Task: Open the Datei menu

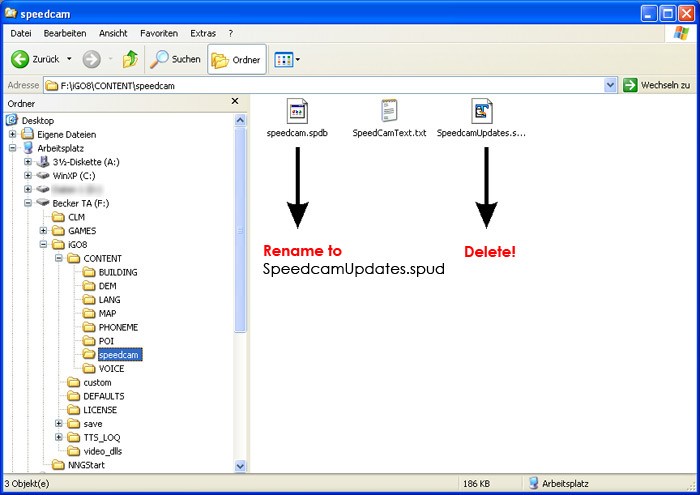Action: pos(20,33)
